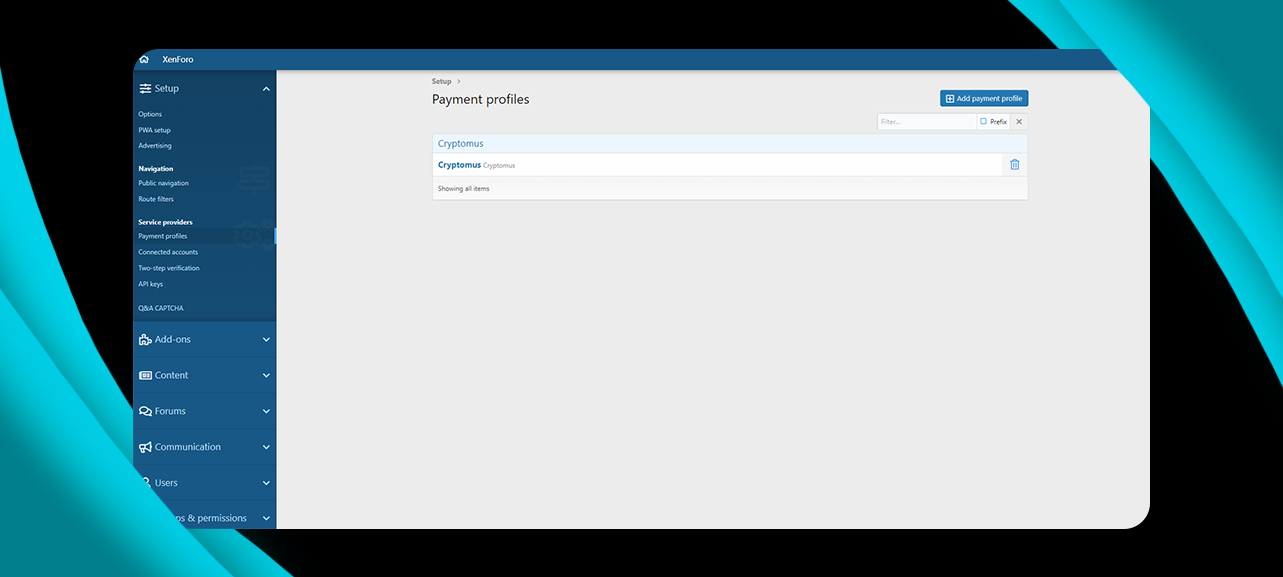Open Public navigation
The height and width of the screenshot is (577, 1283).
pos(163,183)
